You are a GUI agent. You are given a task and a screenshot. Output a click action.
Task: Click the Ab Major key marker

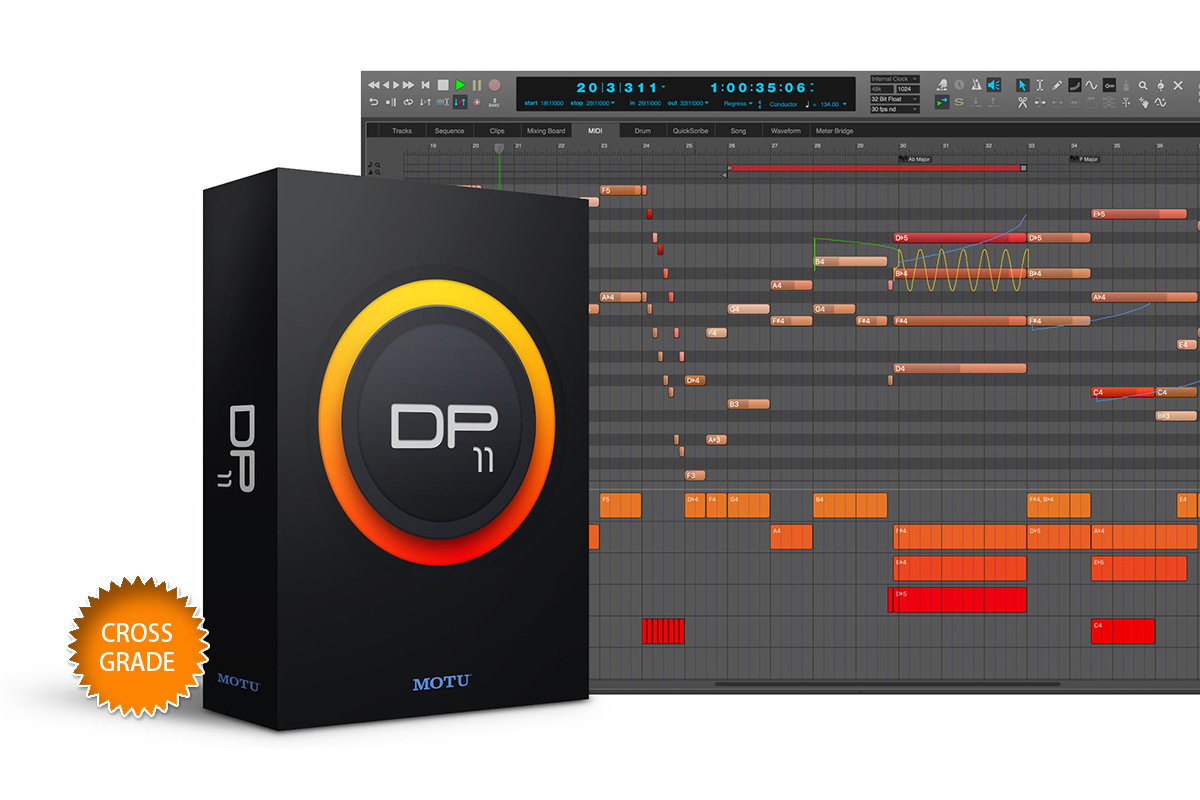click(x=915, y=159)
